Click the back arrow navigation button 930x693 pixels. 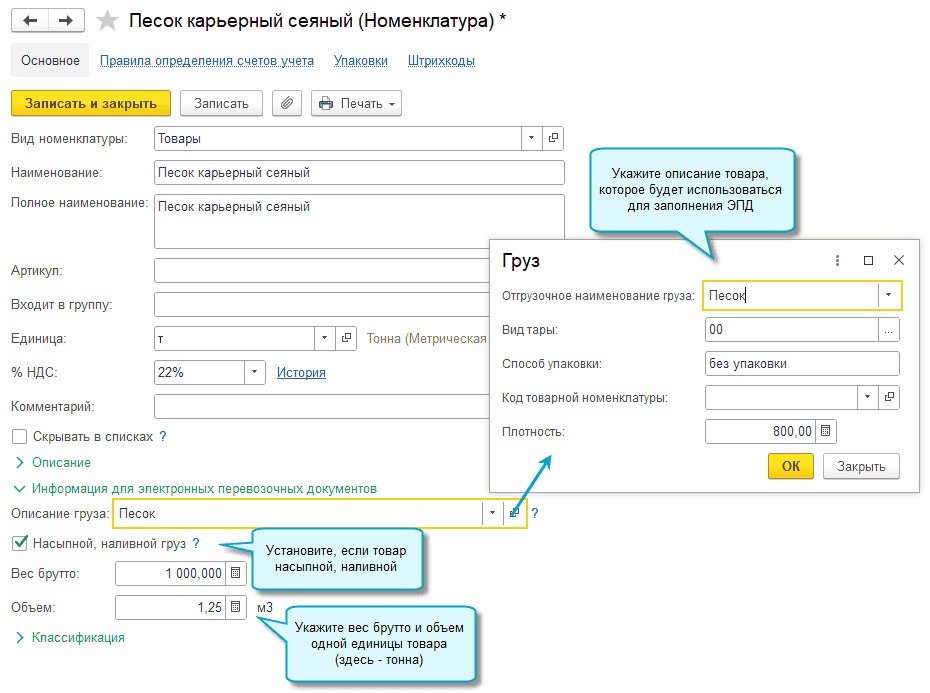(x=30, y=21)
